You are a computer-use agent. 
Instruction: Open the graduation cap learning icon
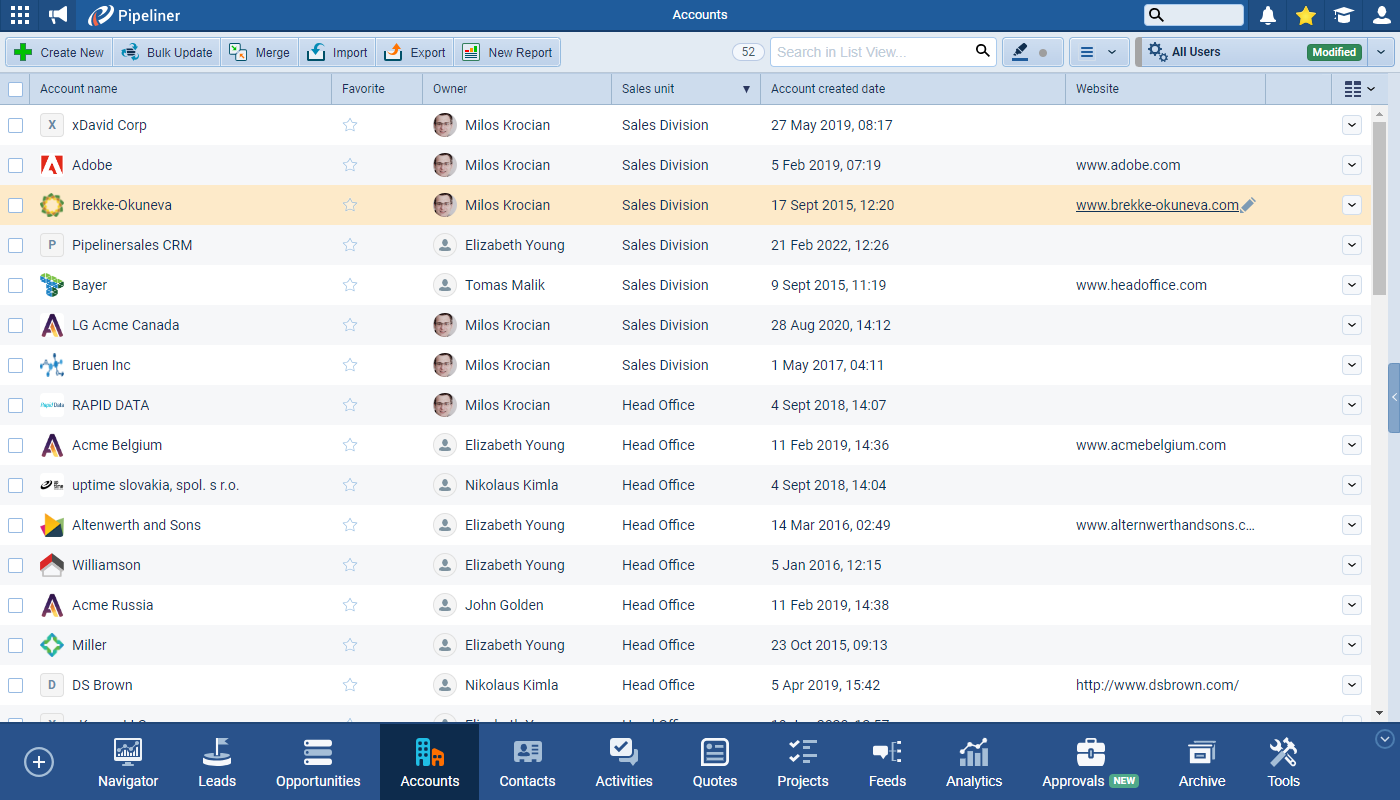pyautogui.click(x=1343, y=15)
